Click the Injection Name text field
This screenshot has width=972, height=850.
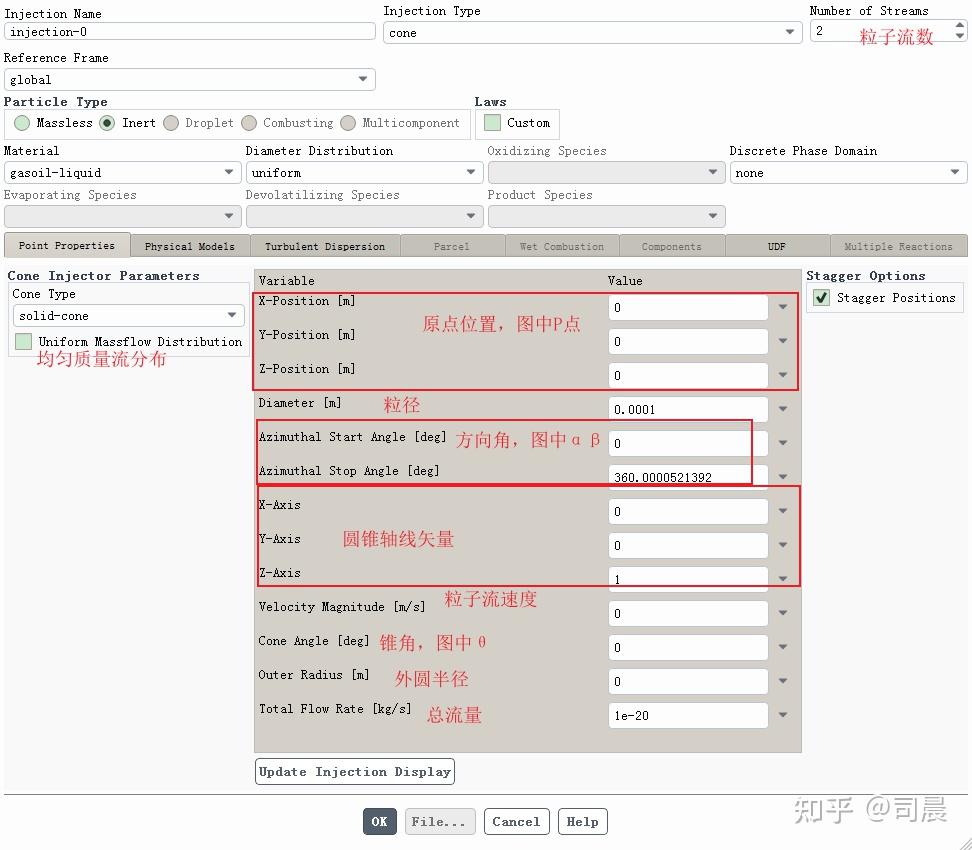[x=190, y=32]
